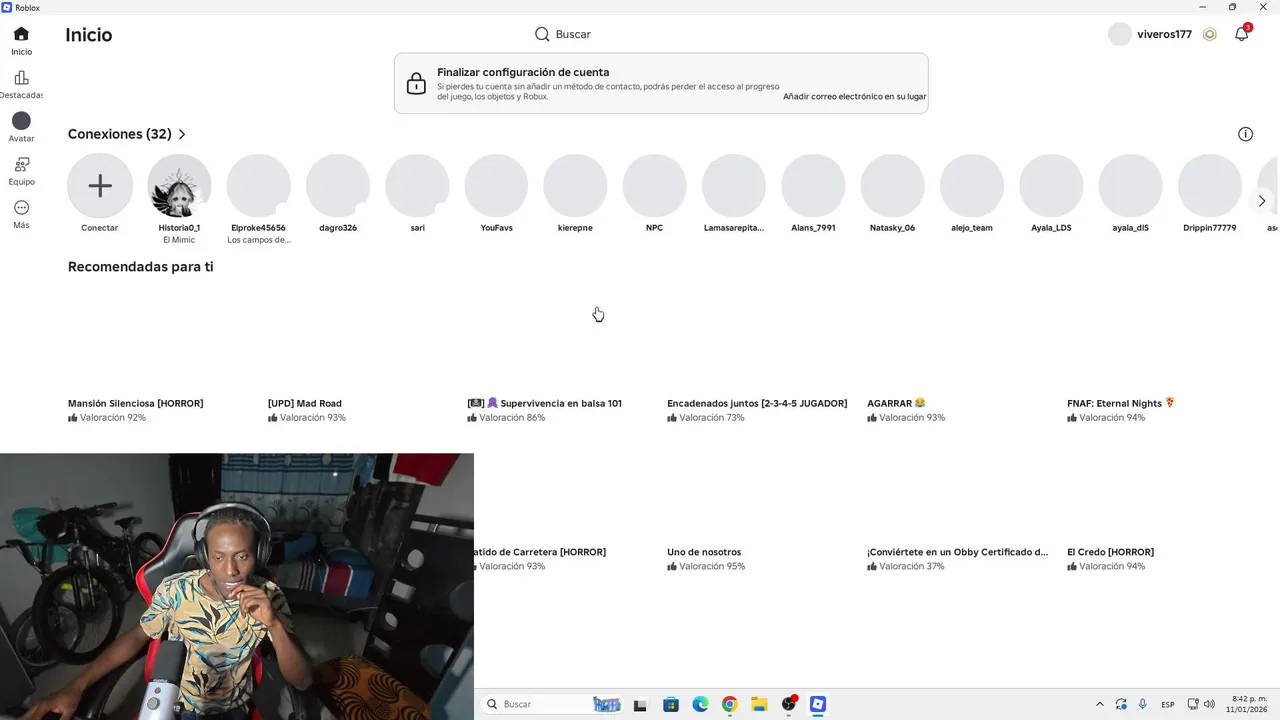1280x720 pixels.
Task: Click viveros177 username
Action: pos(1164,34)
